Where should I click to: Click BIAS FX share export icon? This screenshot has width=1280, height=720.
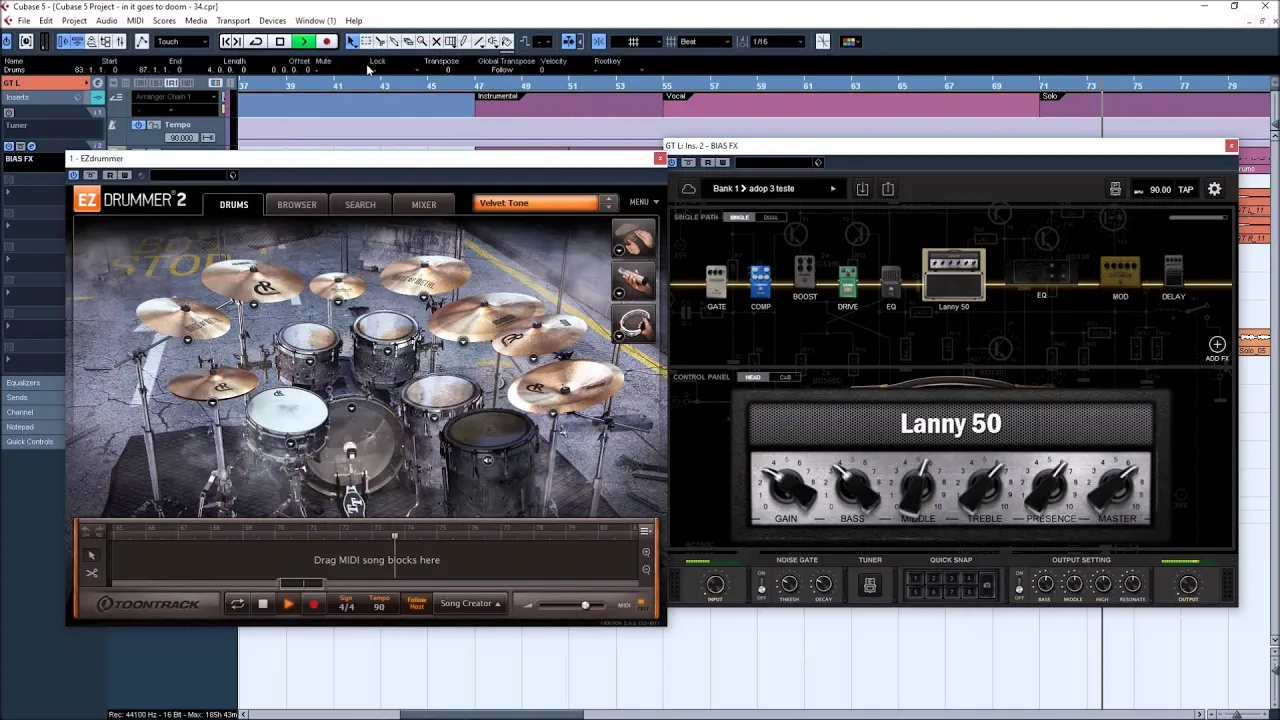(888, 189)
